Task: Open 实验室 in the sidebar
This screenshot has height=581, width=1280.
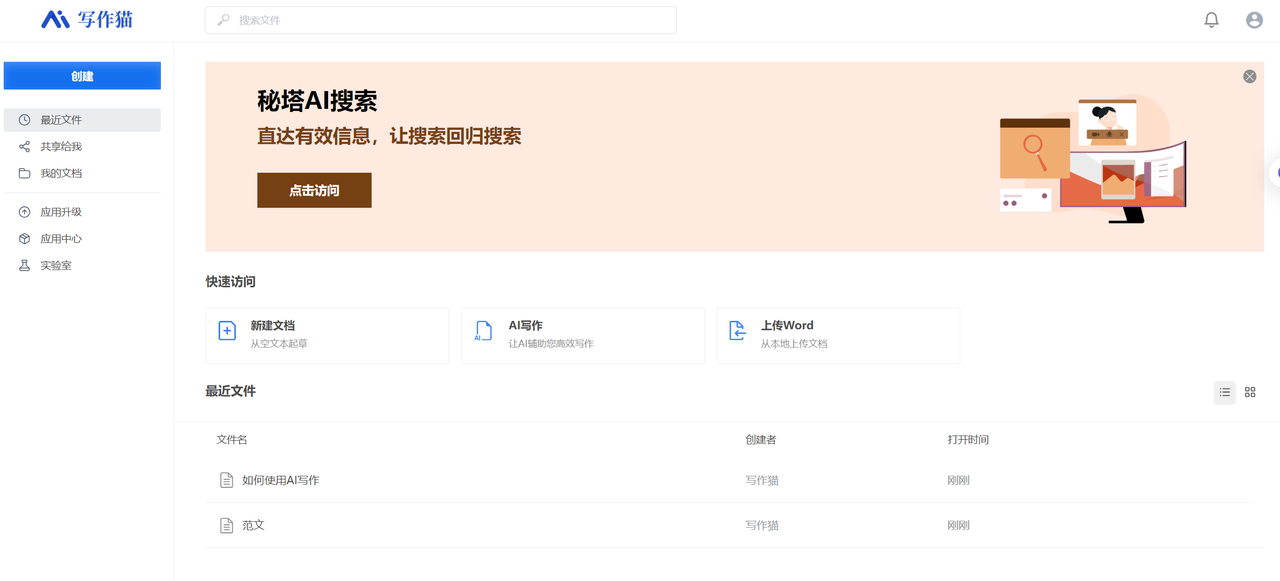Action: pos(82,266)
